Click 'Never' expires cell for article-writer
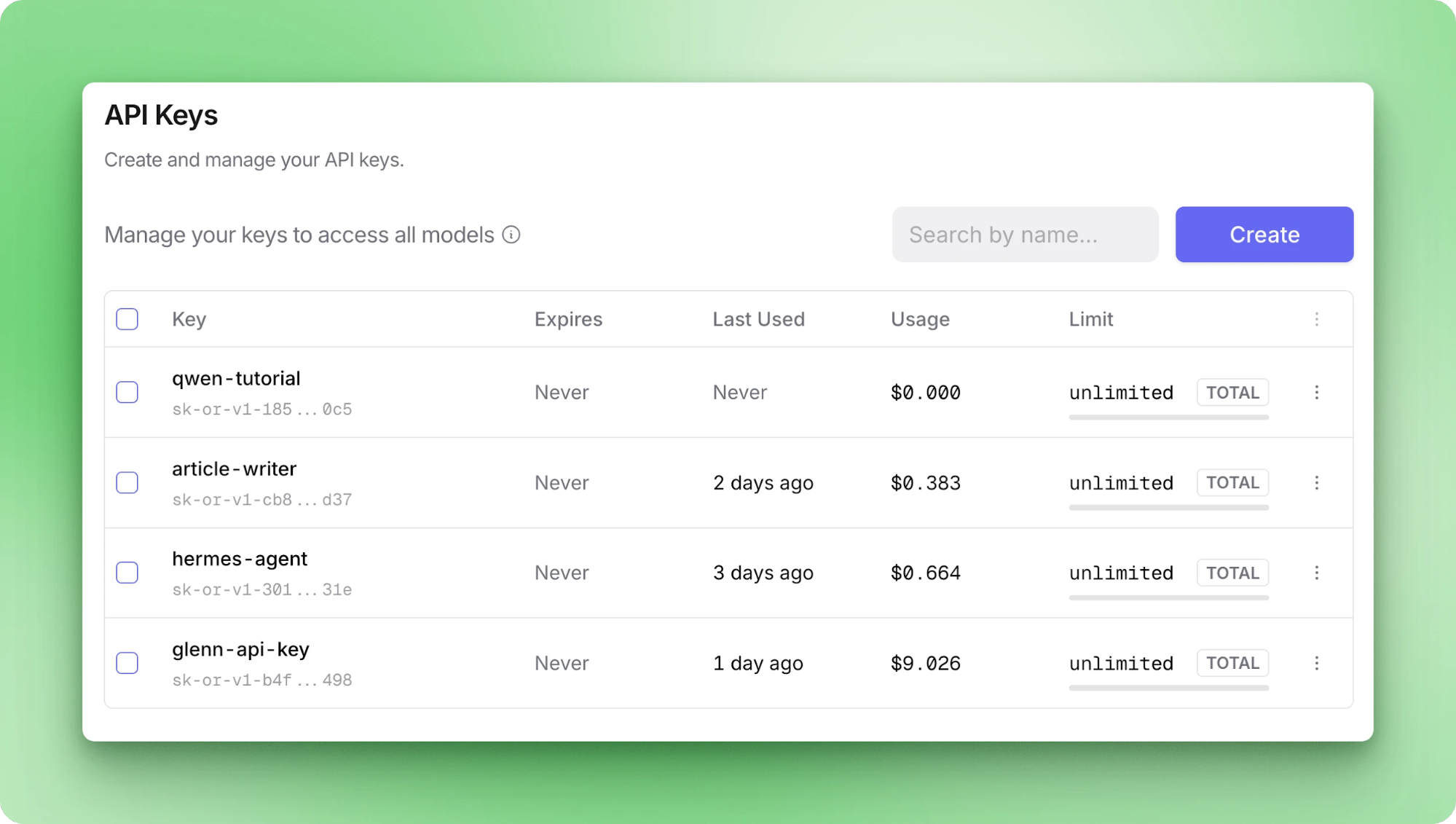The height and width of the screenshot is (824, 1456). 562,483
